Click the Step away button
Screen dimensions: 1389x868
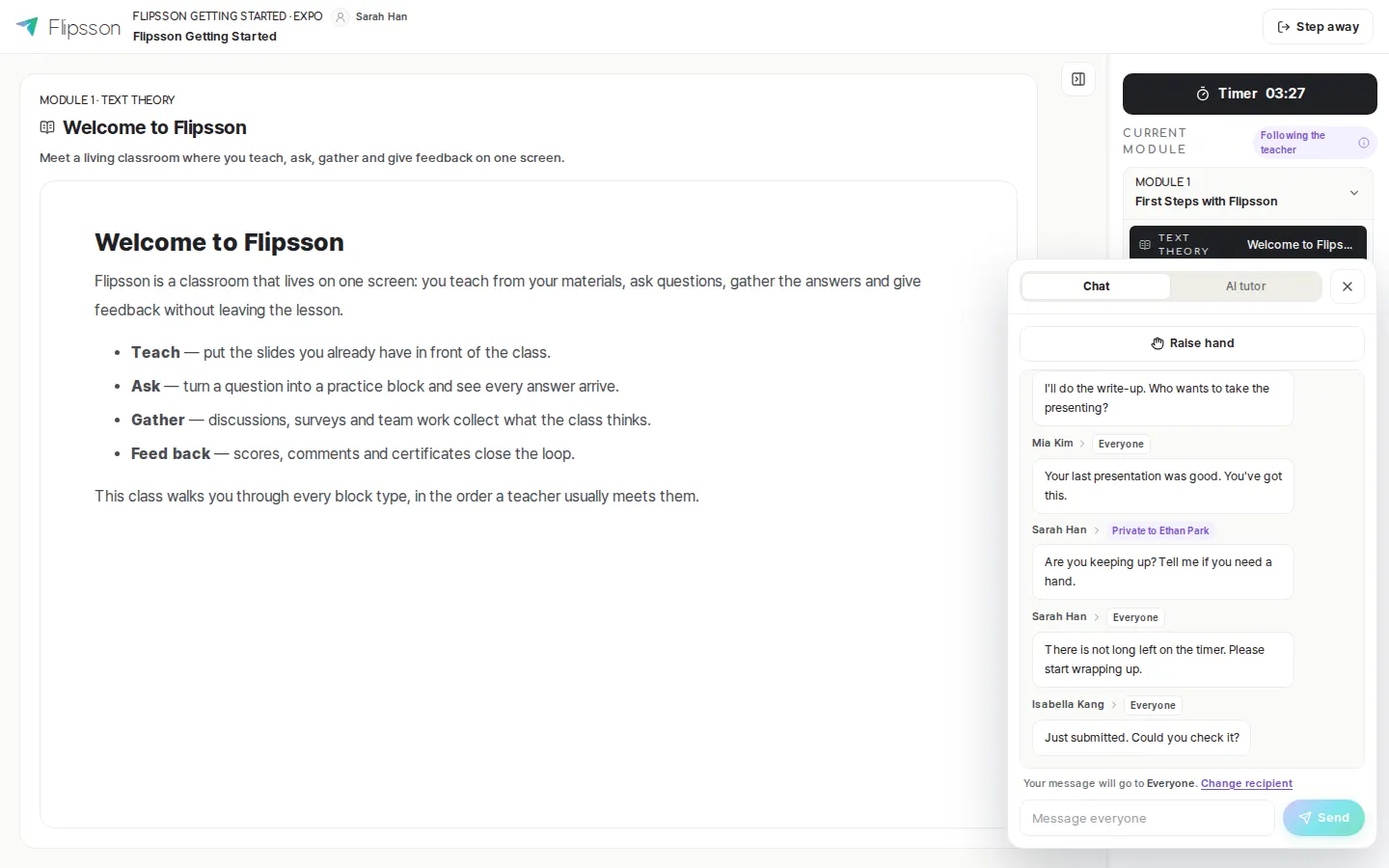[1318, 27]
